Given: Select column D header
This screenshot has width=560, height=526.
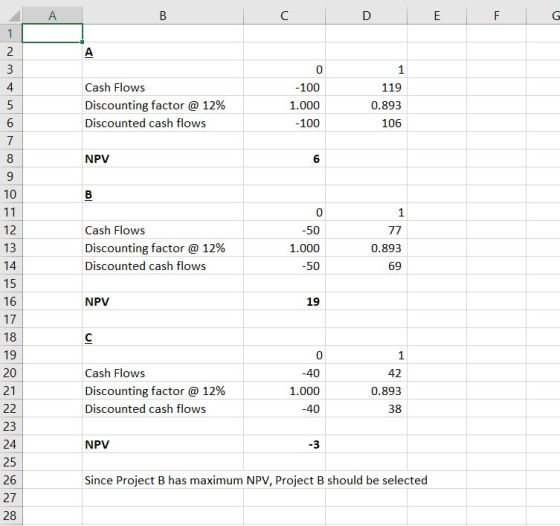Looking at the screenshot, I should pyautogui.click(x=366, y=16).
